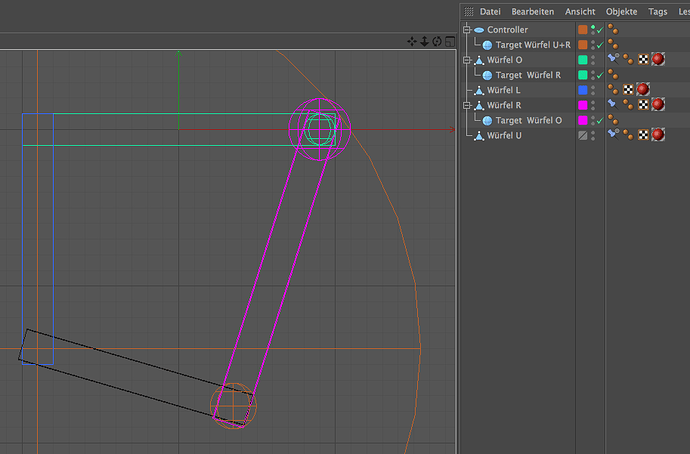Click the viewport move camera icon
Screen dimensions: 690x454
coord(412,41)
